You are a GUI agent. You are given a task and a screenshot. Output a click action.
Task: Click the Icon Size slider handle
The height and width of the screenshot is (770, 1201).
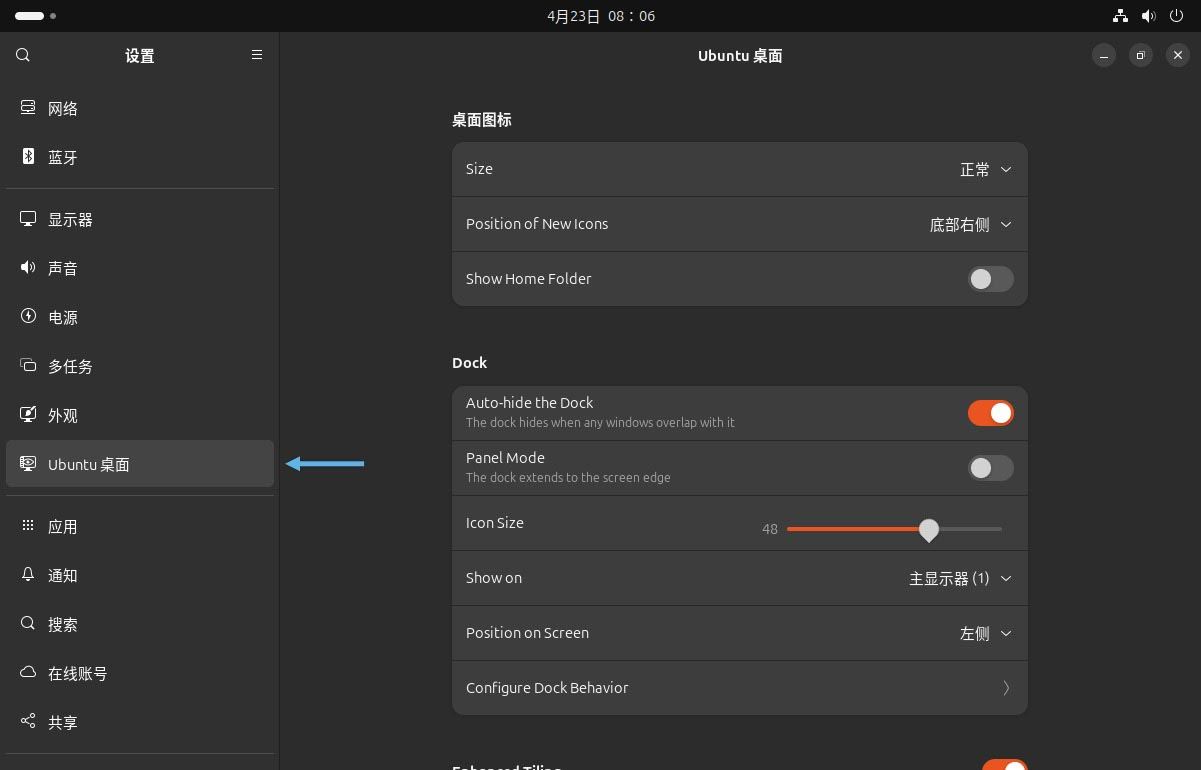(929, 529)
